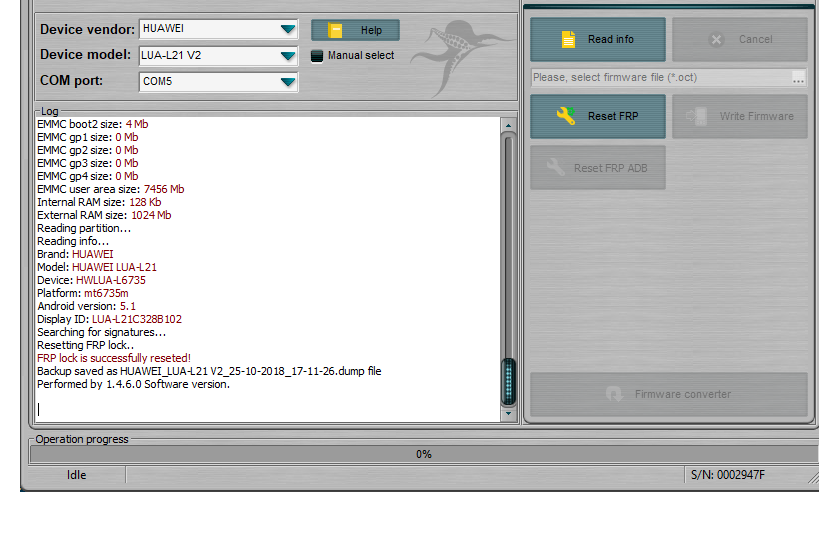Click the 'EMMC boot2 size: 4 Mb' line
This screenshot has height=558, width=819.
[92, 124]
